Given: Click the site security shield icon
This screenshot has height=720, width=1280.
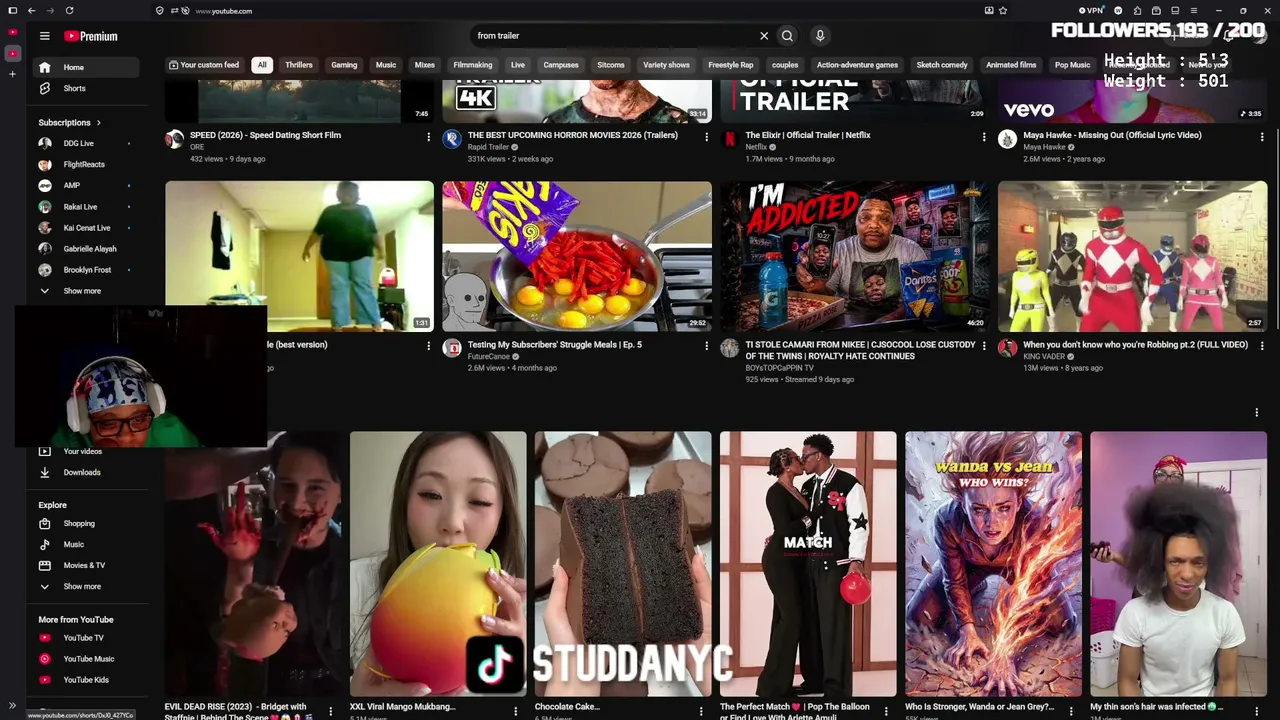Looking at the screenshot, I should (160, 11).
